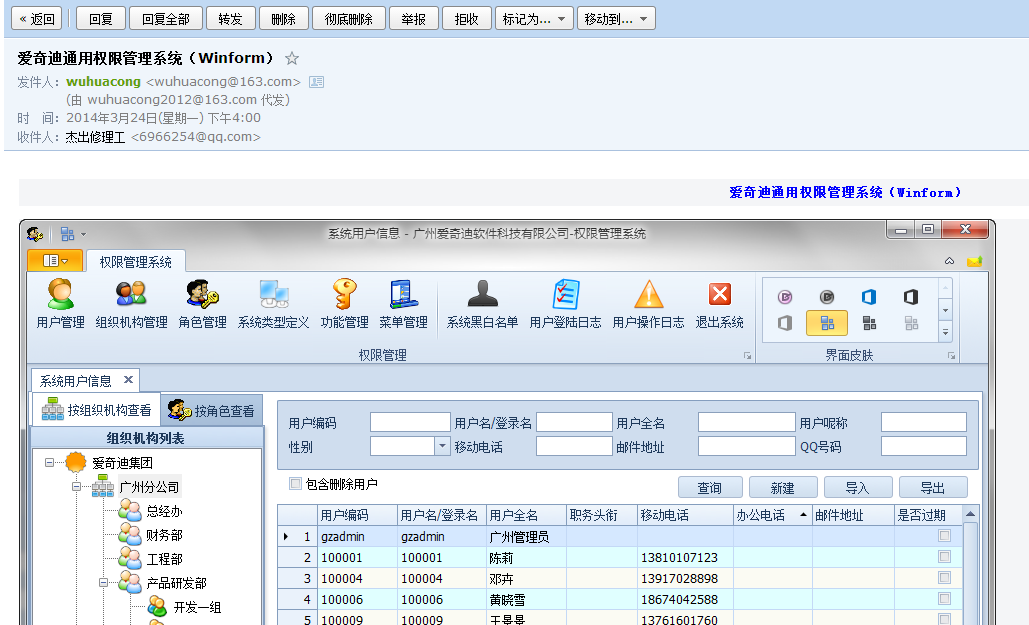The image size is (1029, 625).
Task: Click the 用户编码 input field
Action: pyautogui.click(x=410, y=422)
